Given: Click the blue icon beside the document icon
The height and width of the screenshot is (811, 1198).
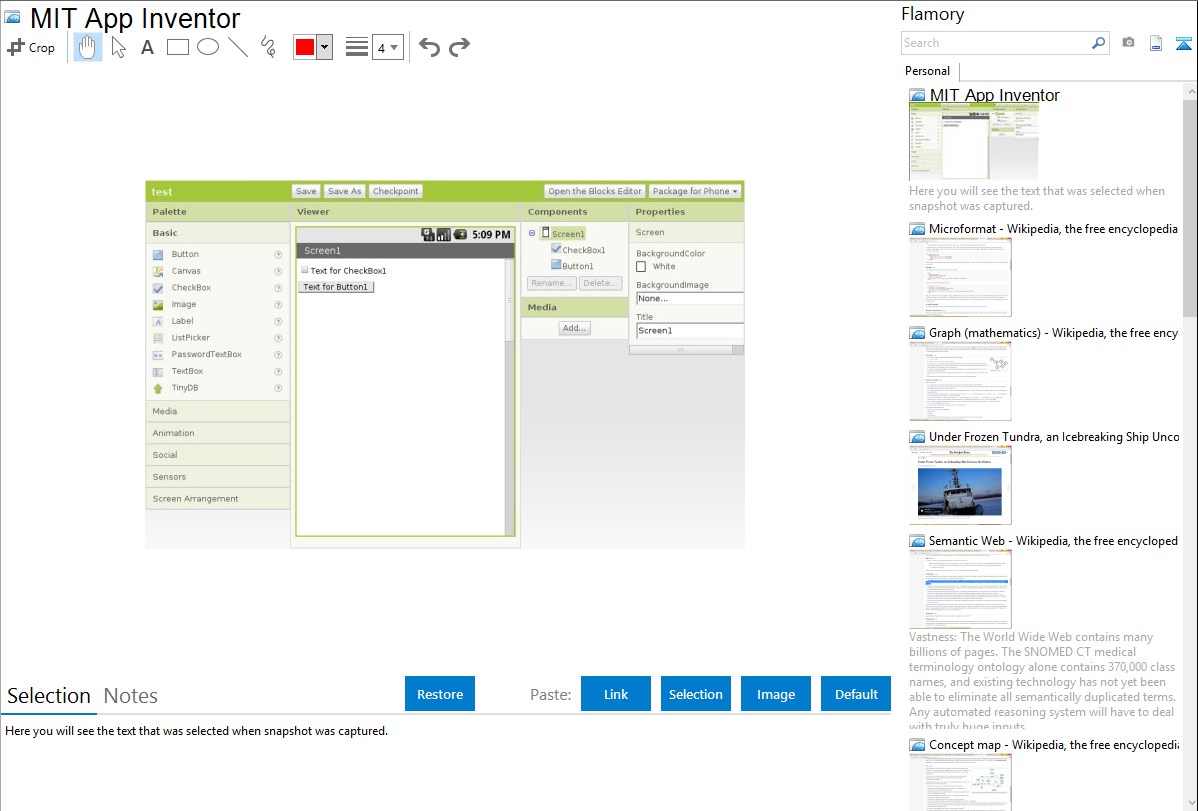Looking at the screenshot, I should tap(1183, 44).
